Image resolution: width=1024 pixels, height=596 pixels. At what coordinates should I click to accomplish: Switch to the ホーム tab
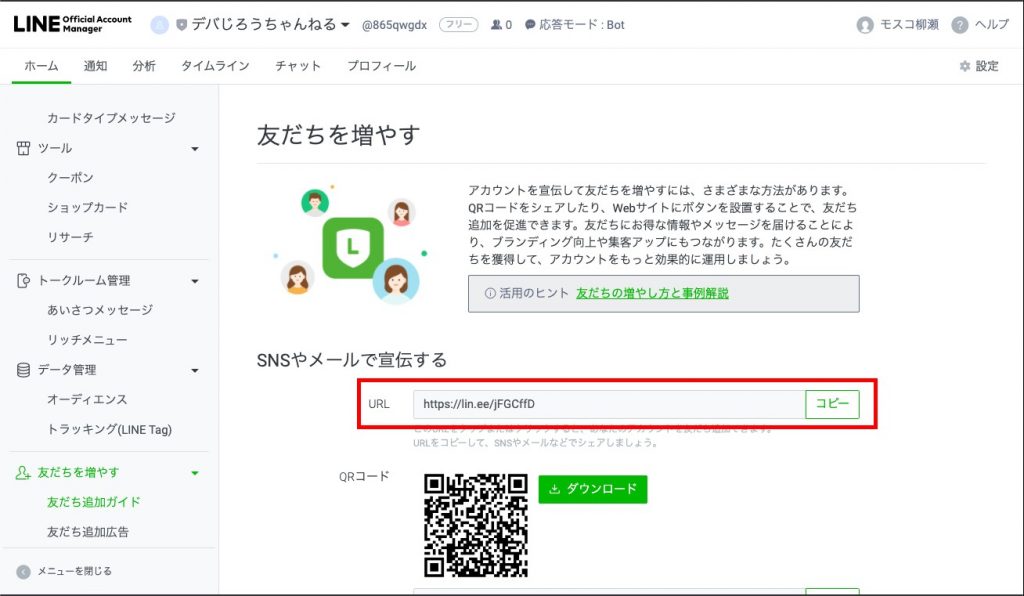[41, 66]
